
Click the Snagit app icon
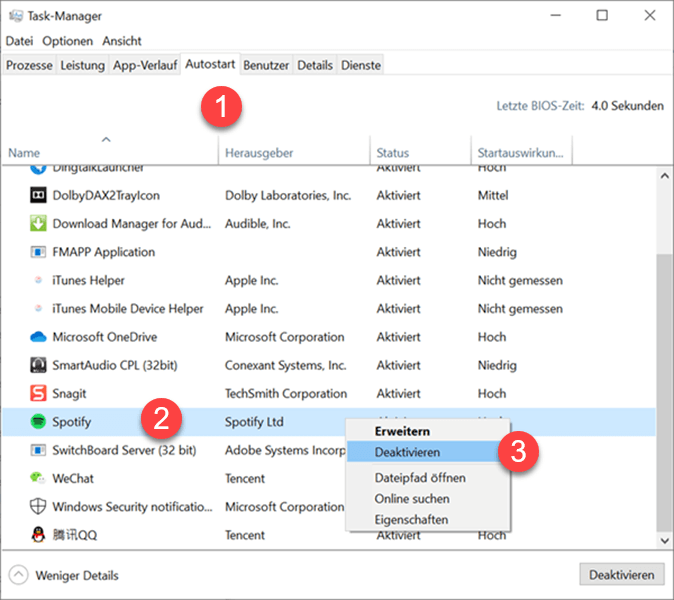pyautogui.click(x=38, y=394)
